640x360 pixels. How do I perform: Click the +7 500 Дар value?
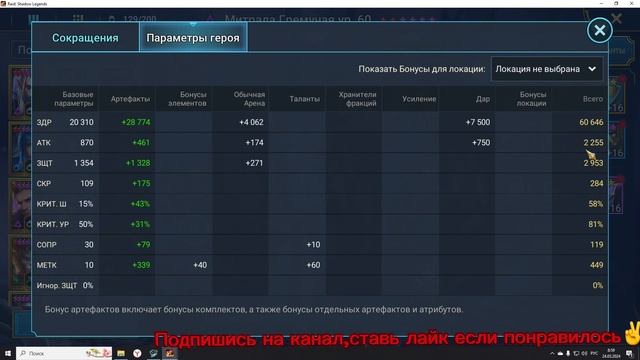click(x=478, y=122)
